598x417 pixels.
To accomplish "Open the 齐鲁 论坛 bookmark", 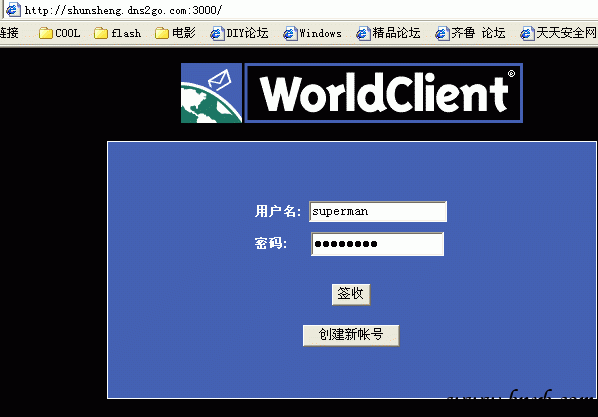I will click(x=471, y=33).
